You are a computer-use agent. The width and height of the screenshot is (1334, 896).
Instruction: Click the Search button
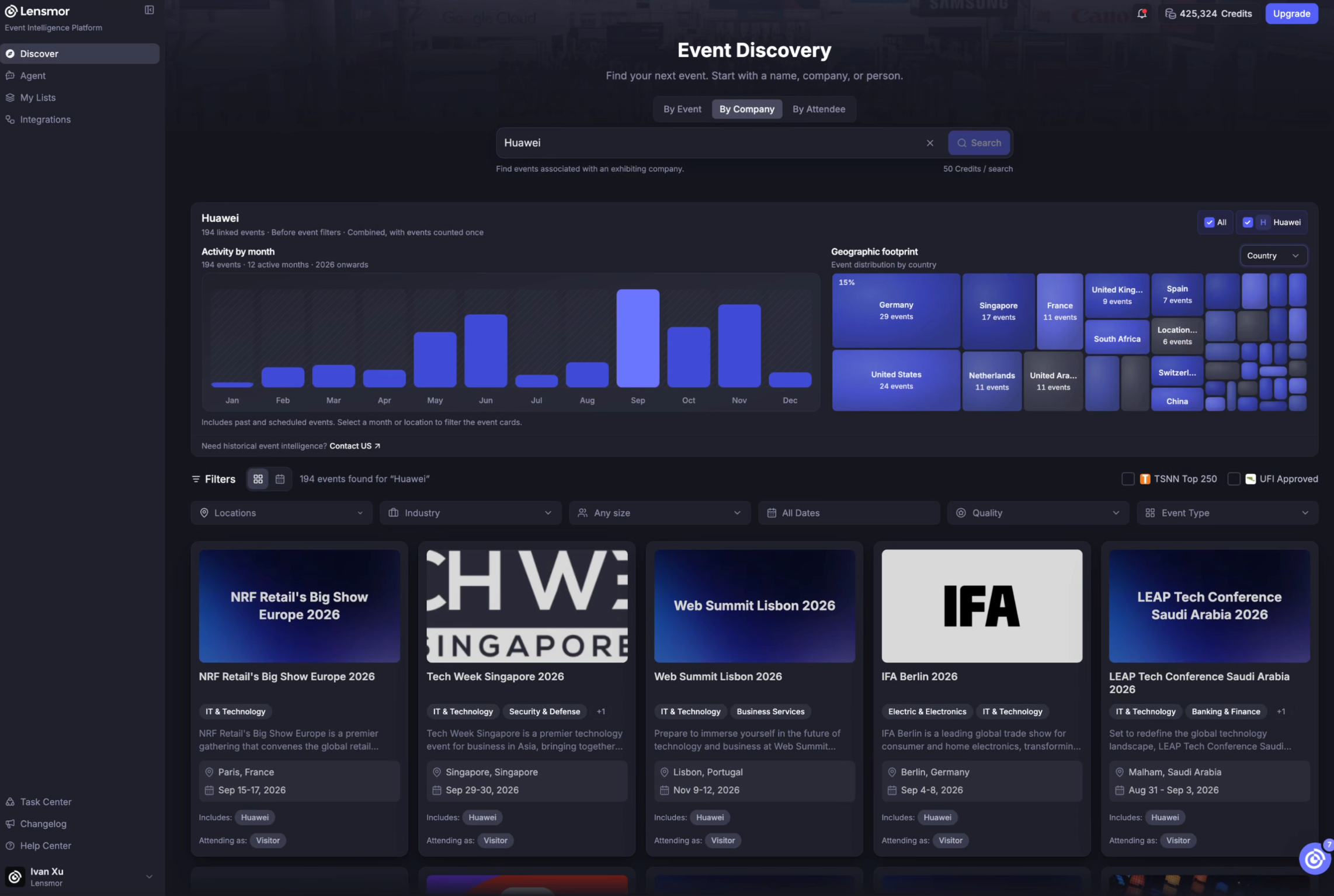979,143
